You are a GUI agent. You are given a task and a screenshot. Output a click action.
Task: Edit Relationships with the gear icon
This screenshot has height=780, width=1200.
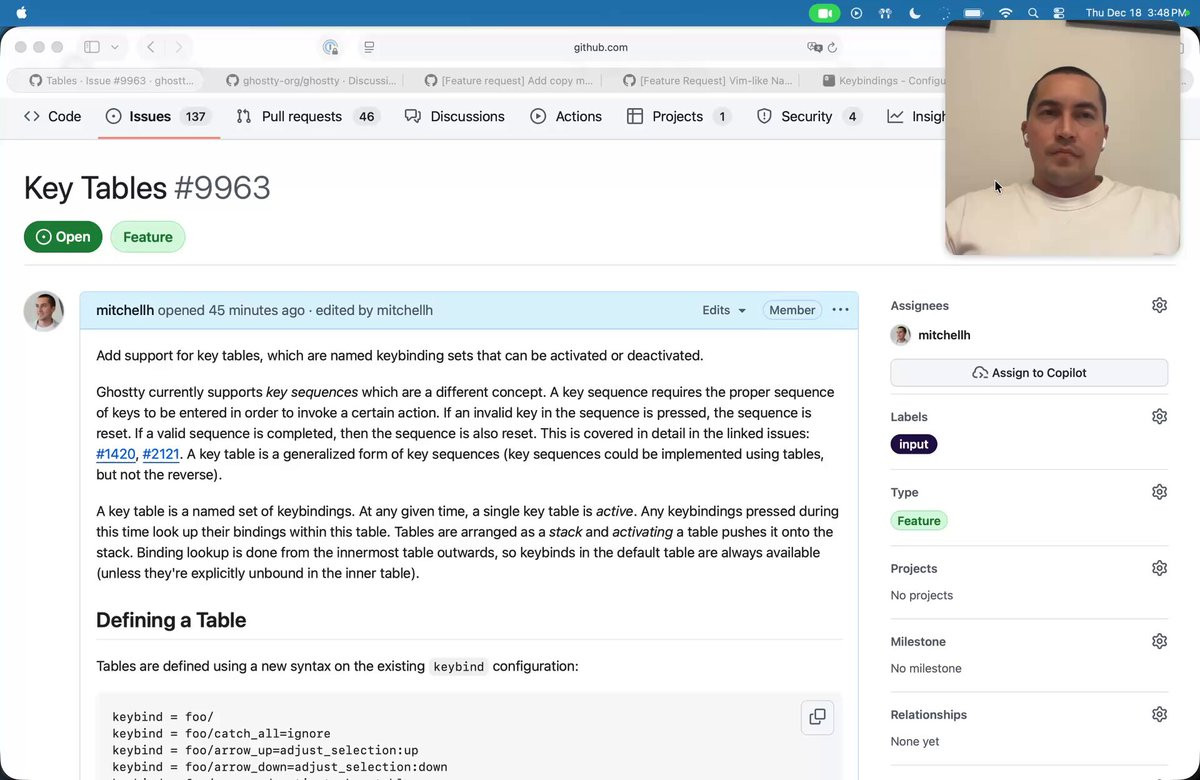(1159, 714)
